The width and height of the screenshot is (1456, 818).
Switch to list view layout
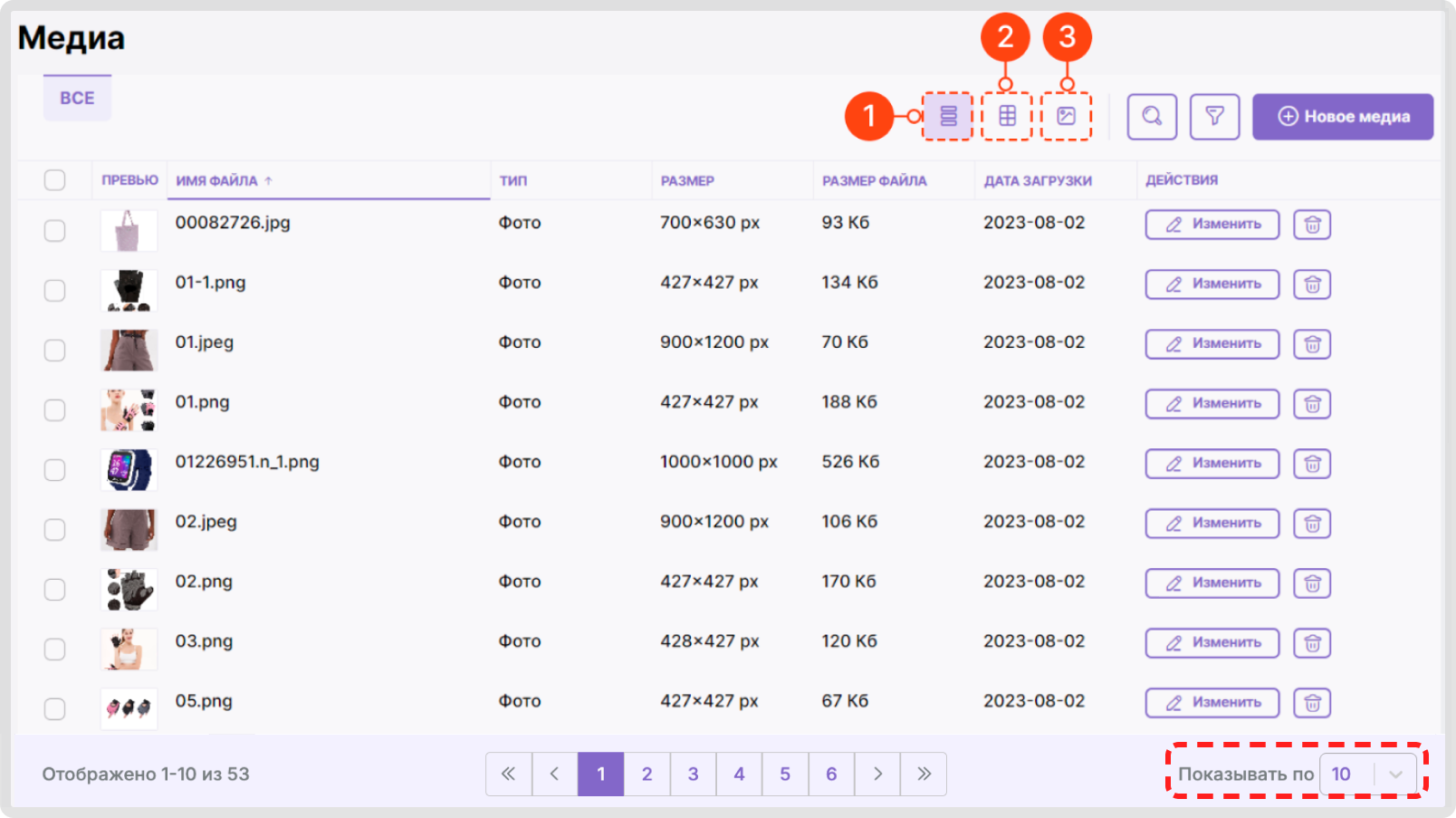[x=947, y=116]
